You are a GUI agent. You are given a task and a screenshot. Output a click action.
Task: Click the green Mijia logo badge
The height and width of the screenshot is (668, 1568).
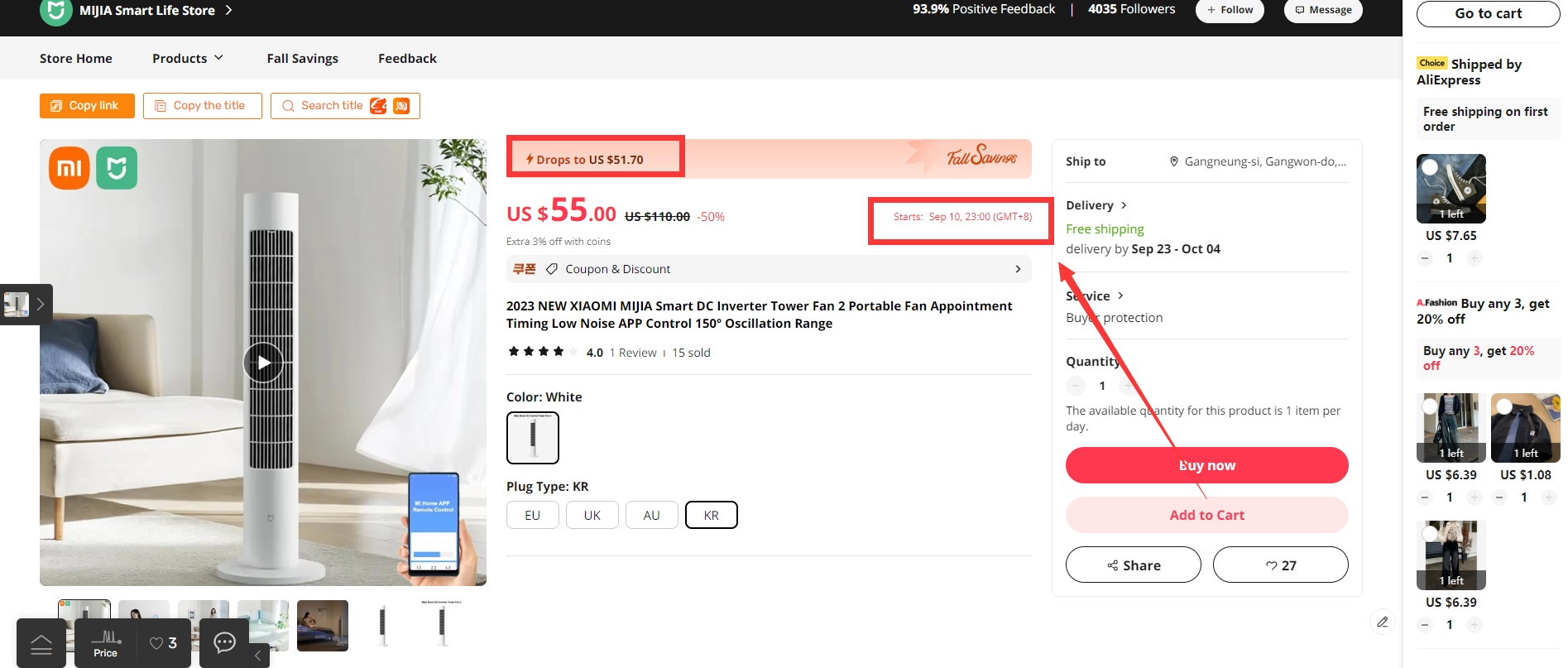point(117,168)
